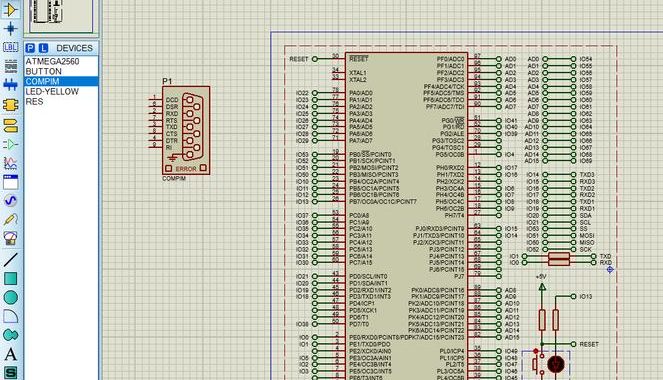Pick the Voltage probe tool
Image resolution: width=663 pixels, height=380 pixels.
coord(10,219)
